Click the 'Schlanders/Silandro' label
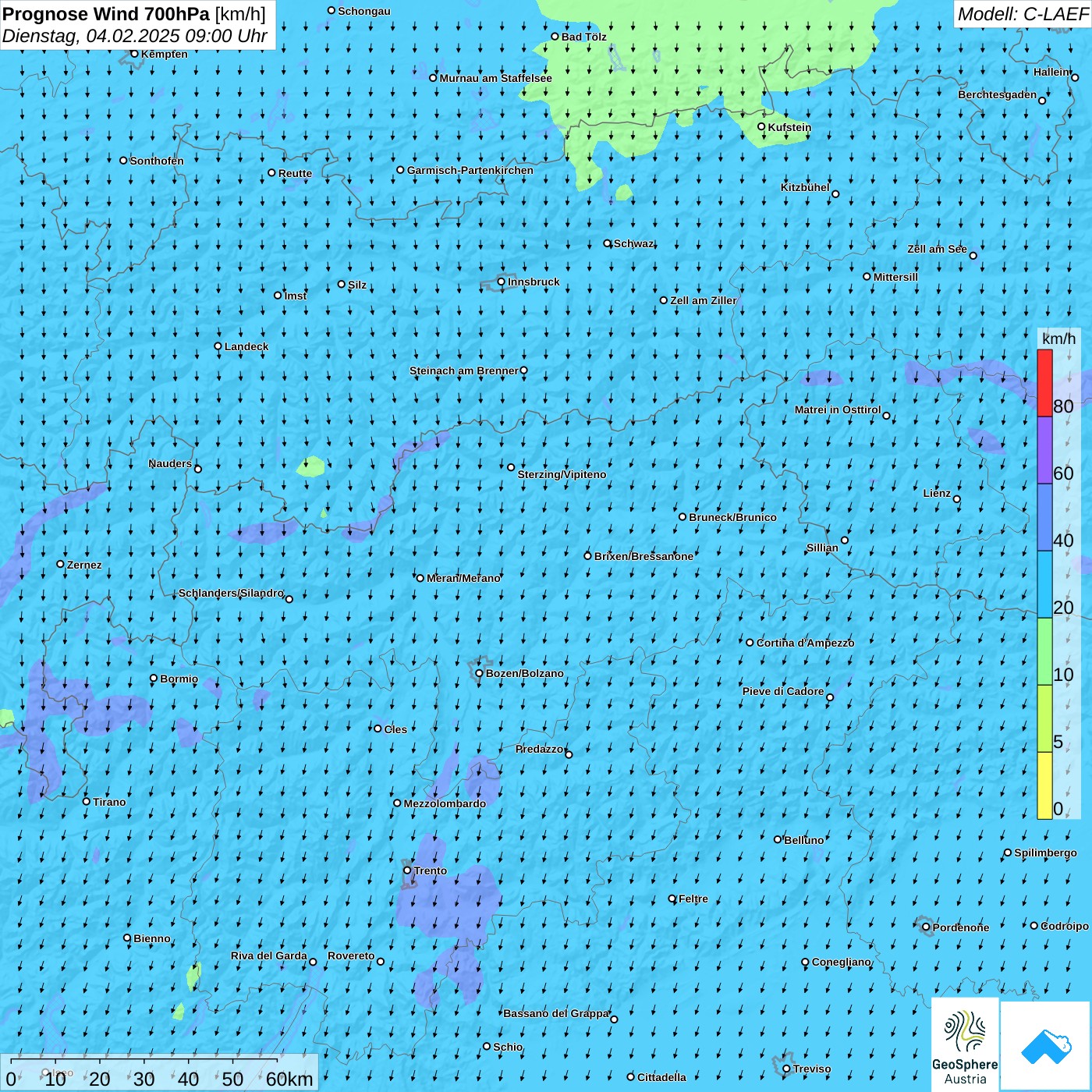This screenshot has width=1092, height=1092. point(231,593)
